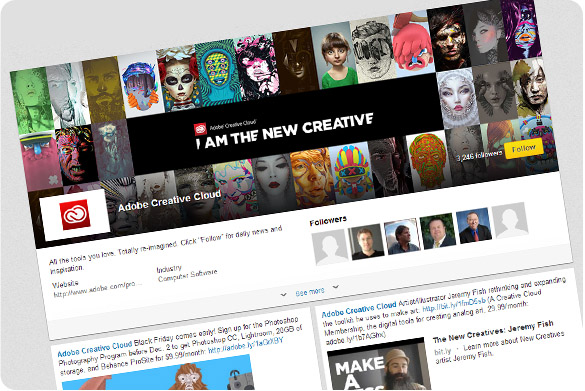585x391 pixels.
Task: Open The New Creatives: Jeremy Fish headline
Action: [x=493, y=331]
